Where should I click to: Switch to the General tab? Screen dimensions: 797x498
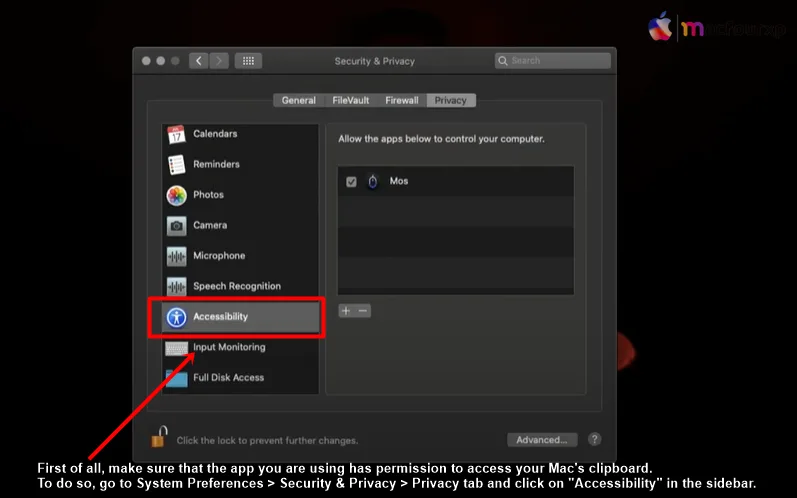298,101
